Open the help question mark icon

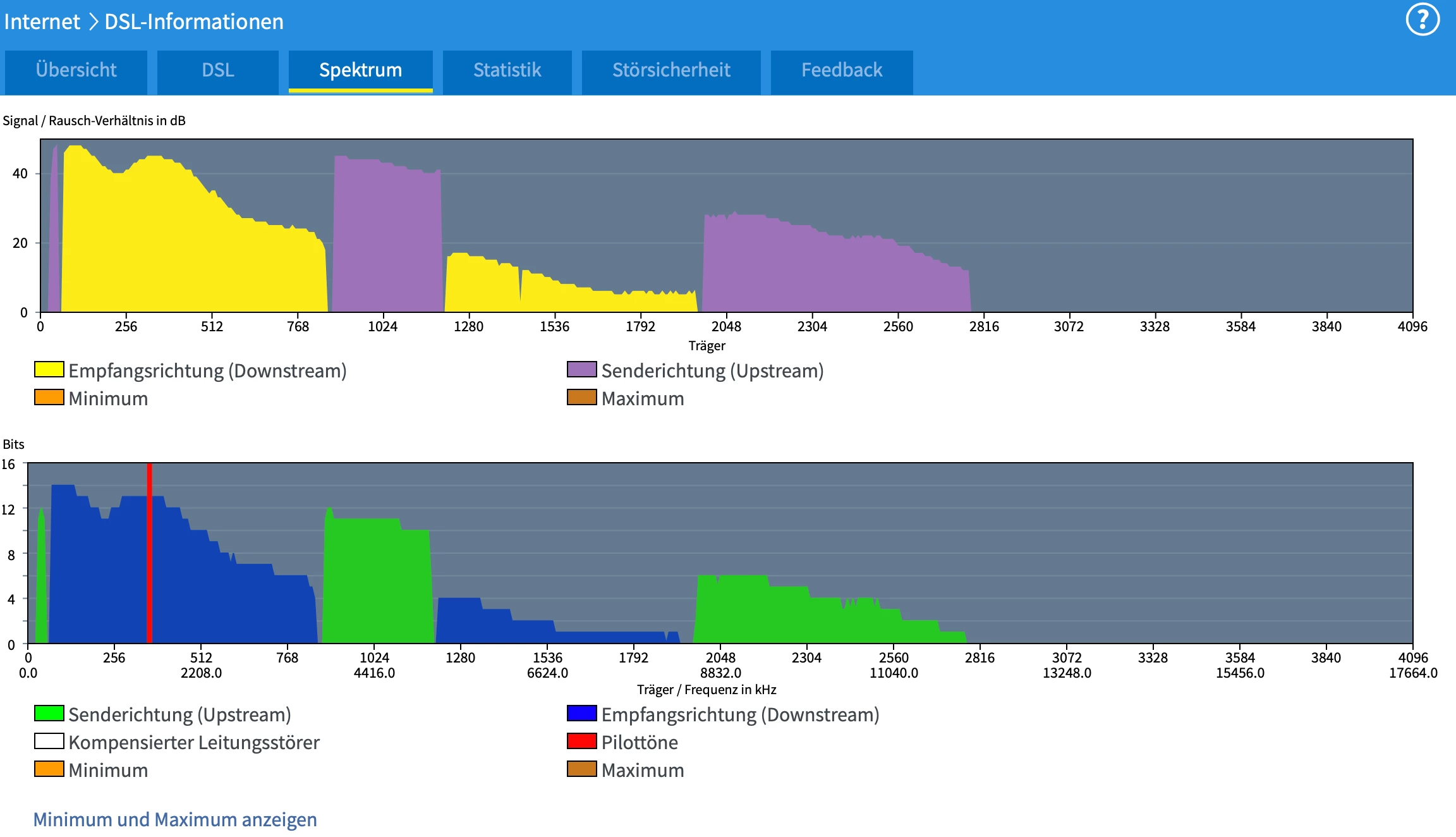coord(1422,20)
